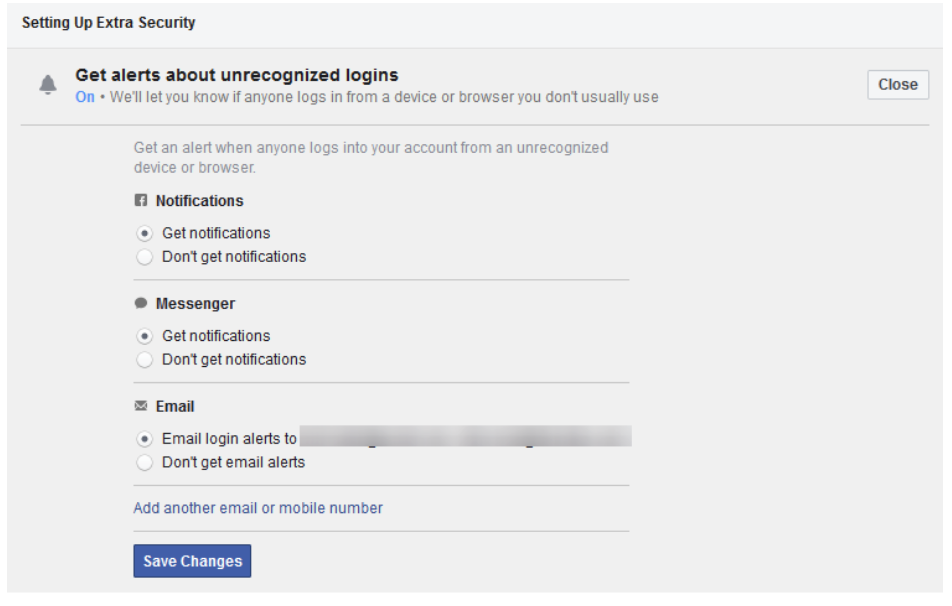Image resolution: width=952 pixels, height=606 pixels.
Task: Click the bell alert icon
Action: point(48,86)
